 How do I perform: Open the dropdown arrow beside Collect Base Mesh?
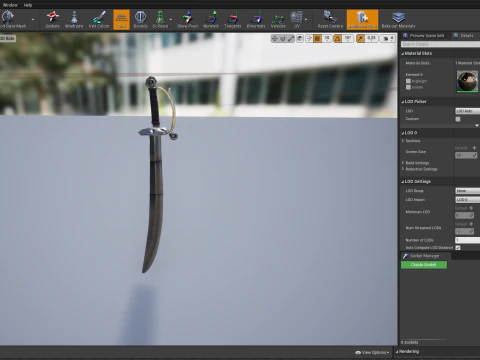[33, 19]
